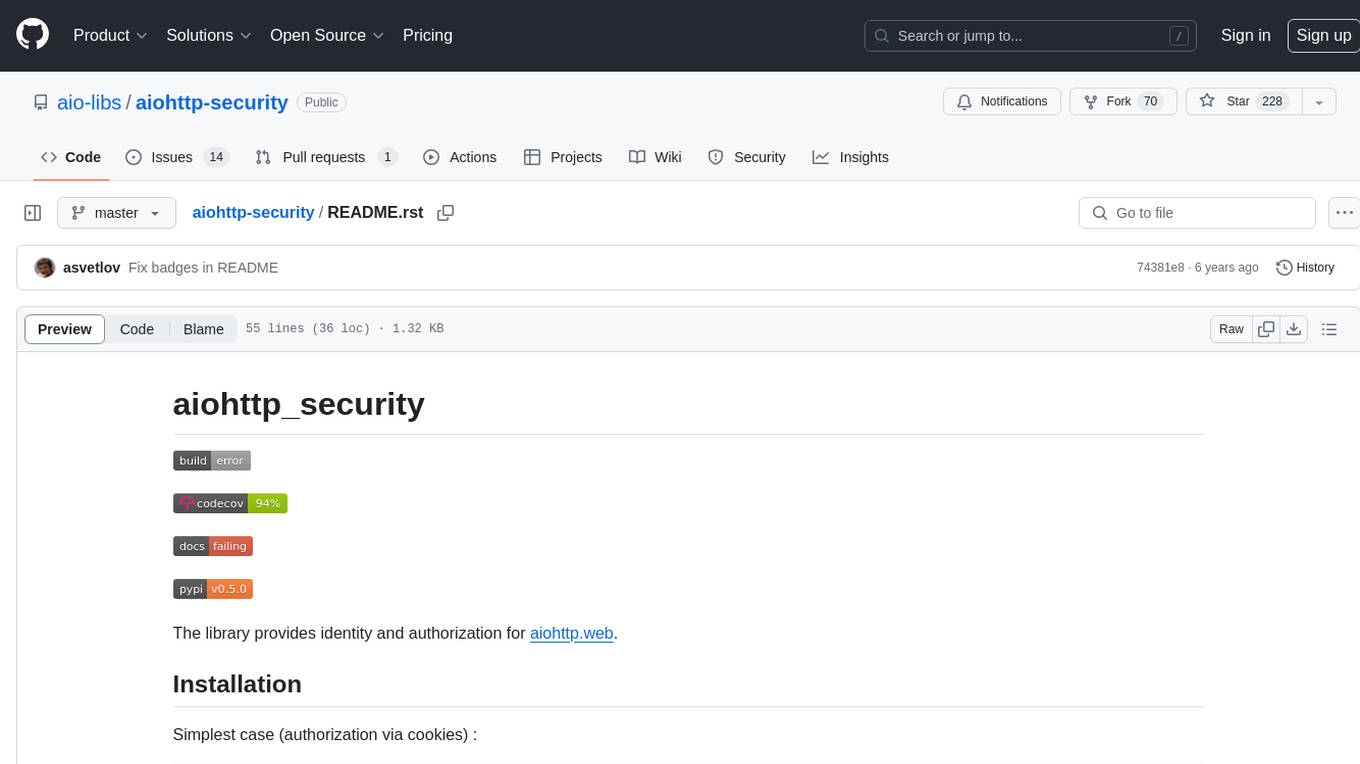Download the raw file
The height and width of the screenshot is (764, 1360).
pos(1294,329)
